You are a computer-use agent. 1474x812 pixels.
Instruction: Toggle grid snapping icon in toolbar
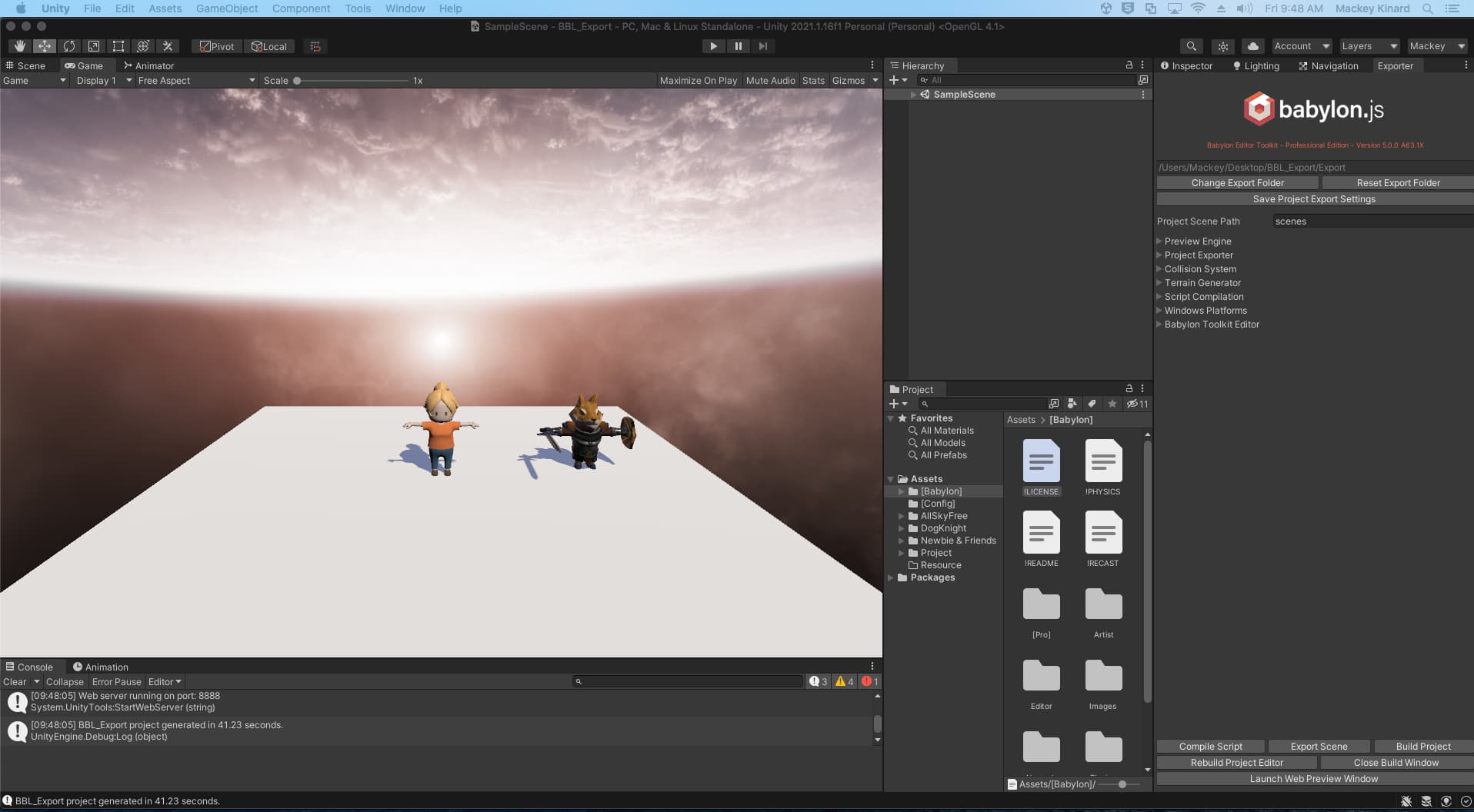[x=315, y=46]
